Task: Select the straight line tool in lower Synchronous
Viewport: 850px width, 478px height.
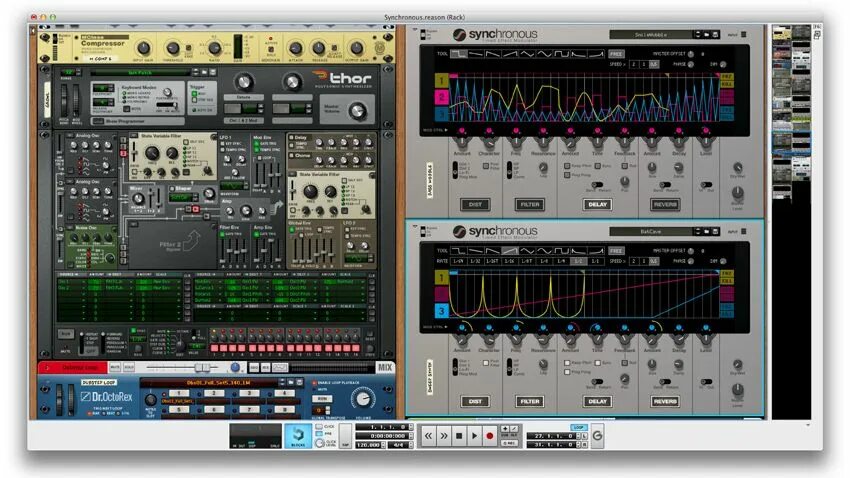Action: pyautogui.click(x=476, y=250)
